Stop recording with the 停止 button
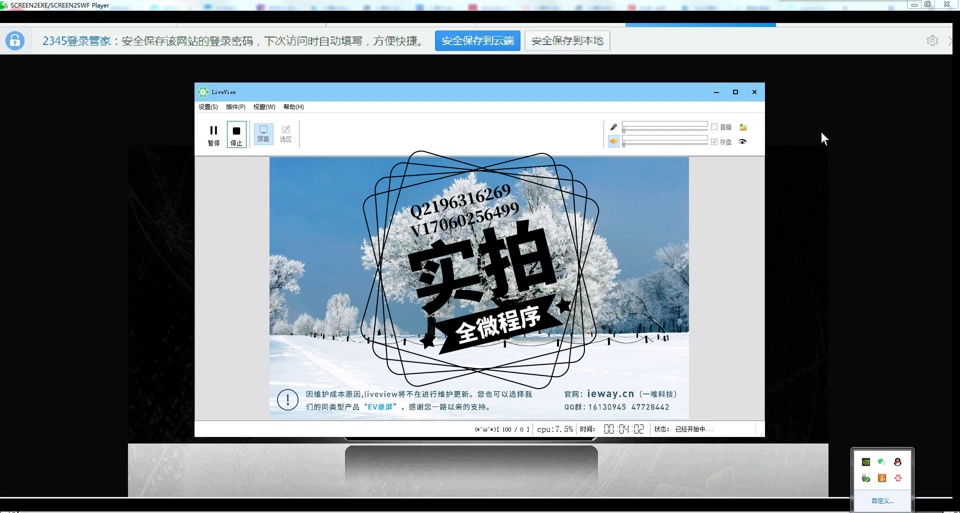The height and width of the screenshot is (513, 960). (x=236, y=135)
